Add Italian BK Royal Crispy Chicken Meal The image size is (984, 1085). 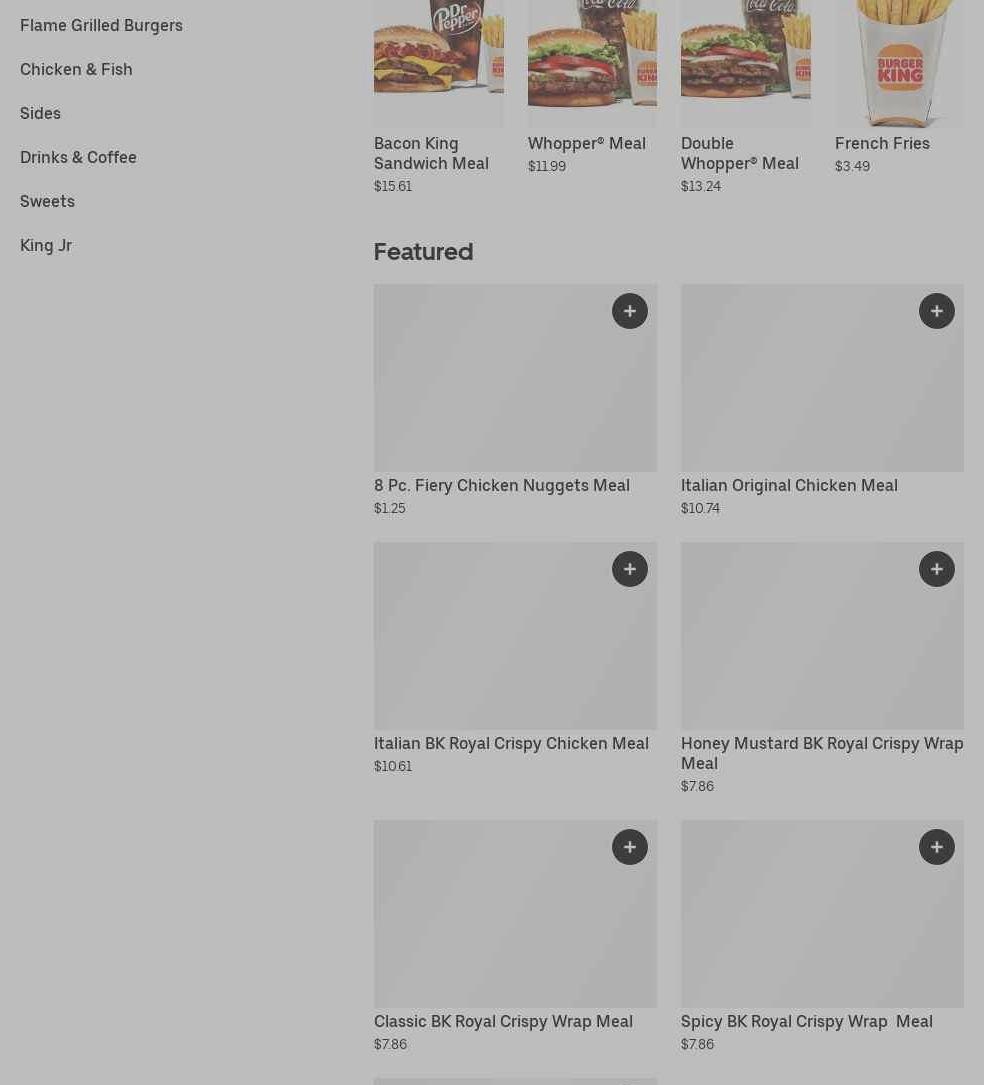point(630,569)
